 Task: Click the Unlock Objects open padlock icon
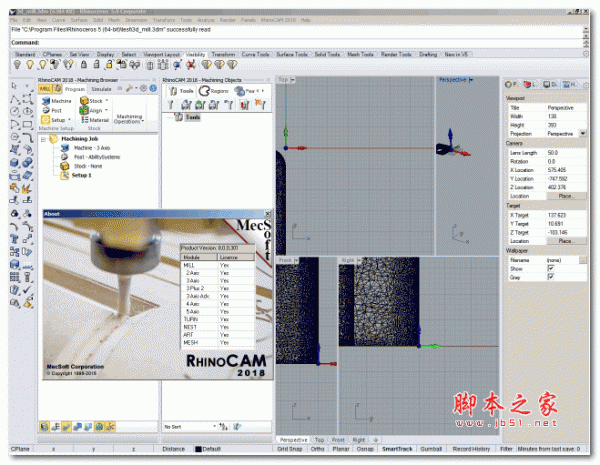96,65
